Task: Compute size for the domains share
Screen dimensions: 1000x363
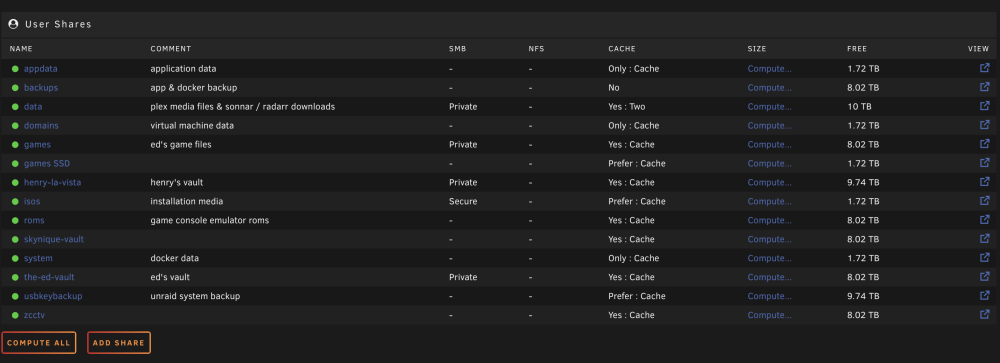Action: point(769,126)
